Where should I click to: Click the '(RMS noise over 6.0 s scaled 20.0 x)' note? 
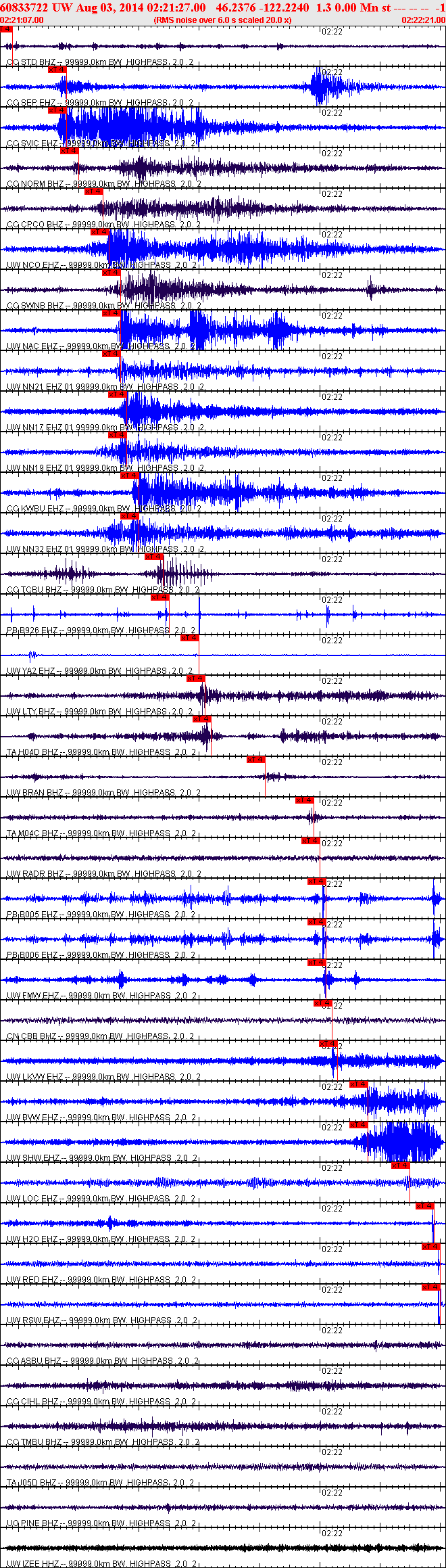222,20
